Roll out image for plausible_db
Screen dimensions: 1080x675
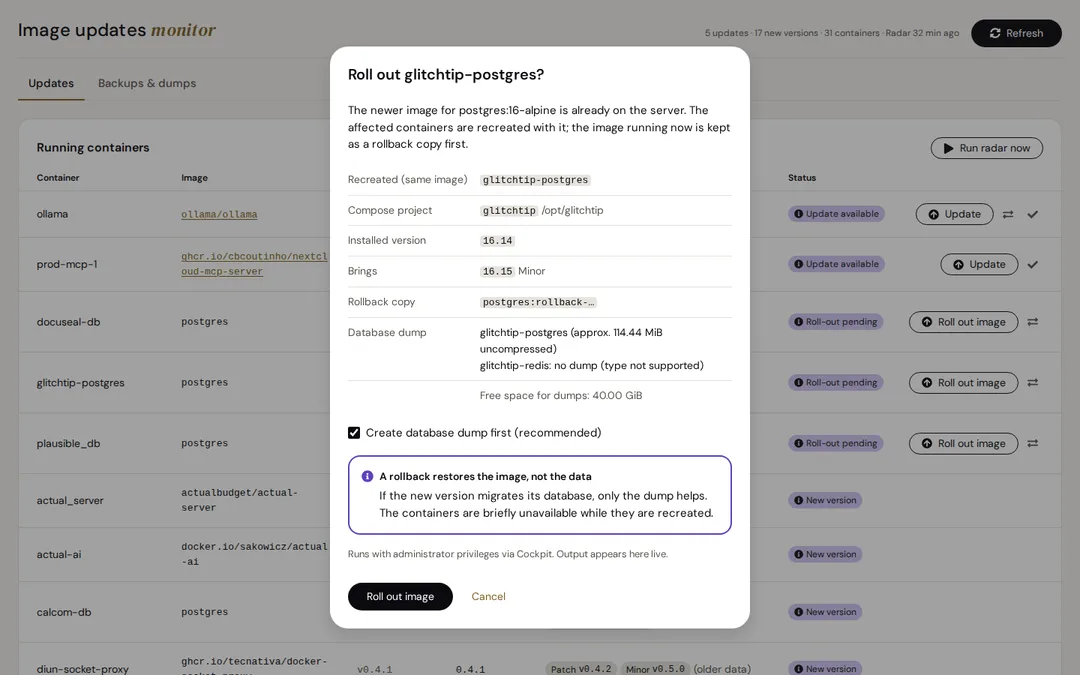click(963, 444)
